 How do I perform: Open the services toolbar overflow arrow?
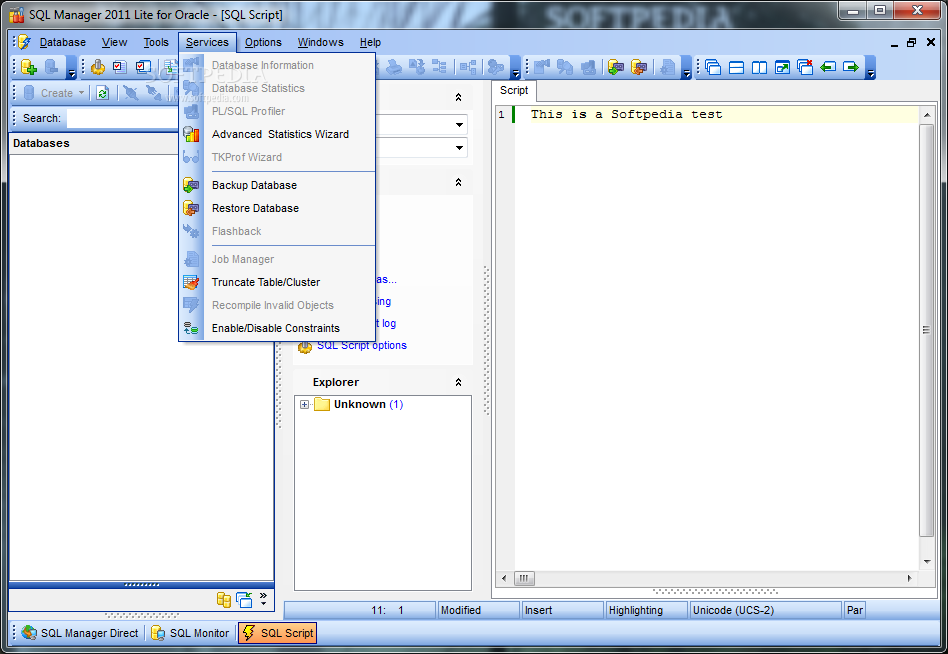687,74
